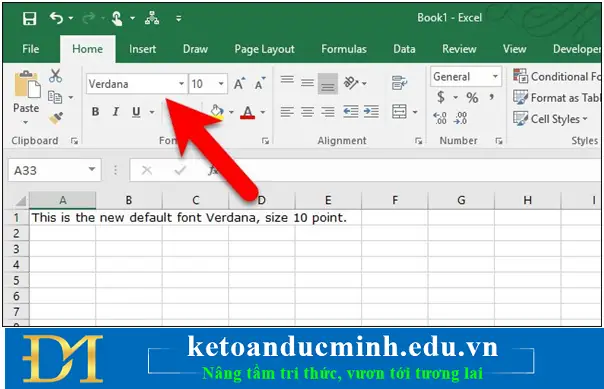Open the Fill Color palette arrow
Image resolution: width=604 pixels, height=389 pixels.
click(x=232, y=112)
